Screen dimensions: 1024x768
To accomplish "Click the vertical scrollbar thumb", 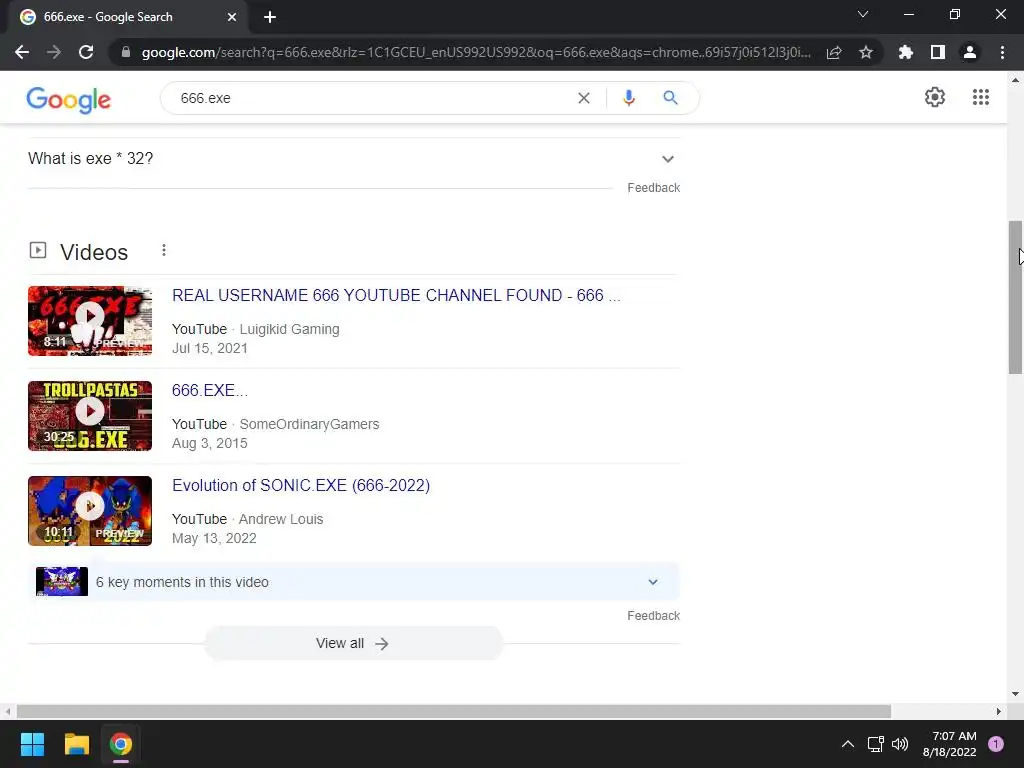I will [1015, 297].
